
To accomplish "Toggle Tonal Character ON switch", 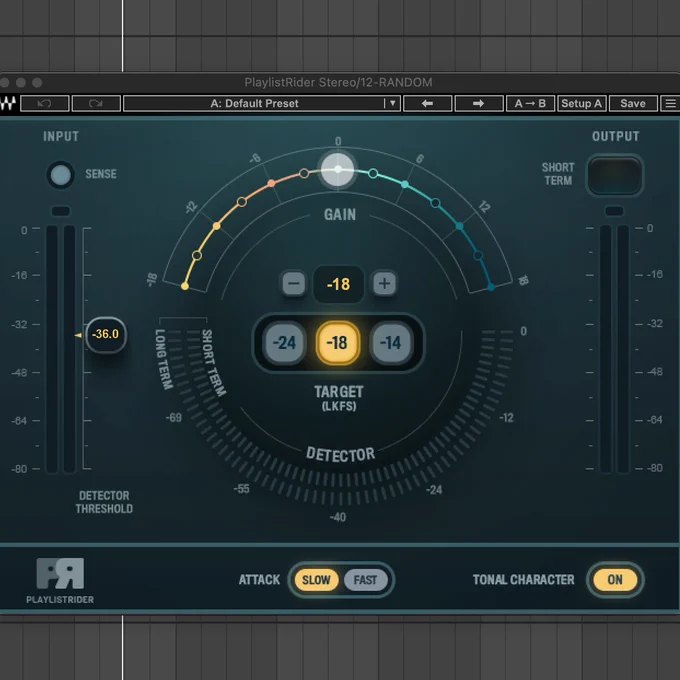I will coord(615,580).
